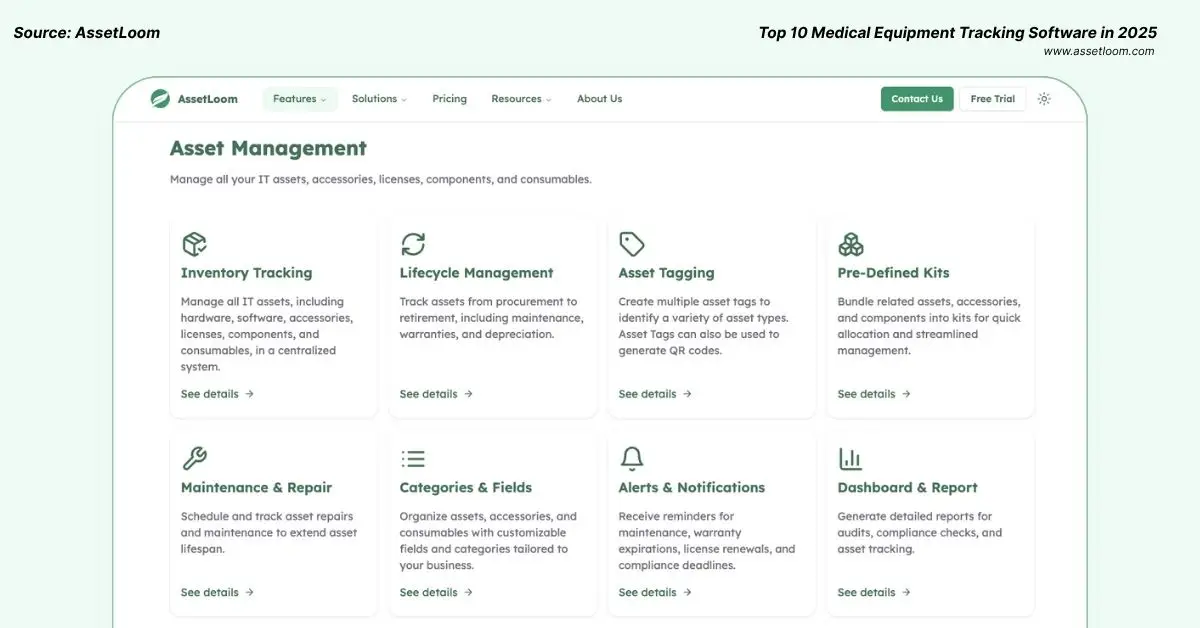This screenshot has height=628, width=1200.
Task: Select the Categories & Fields card title
Action: pos(466,488)
